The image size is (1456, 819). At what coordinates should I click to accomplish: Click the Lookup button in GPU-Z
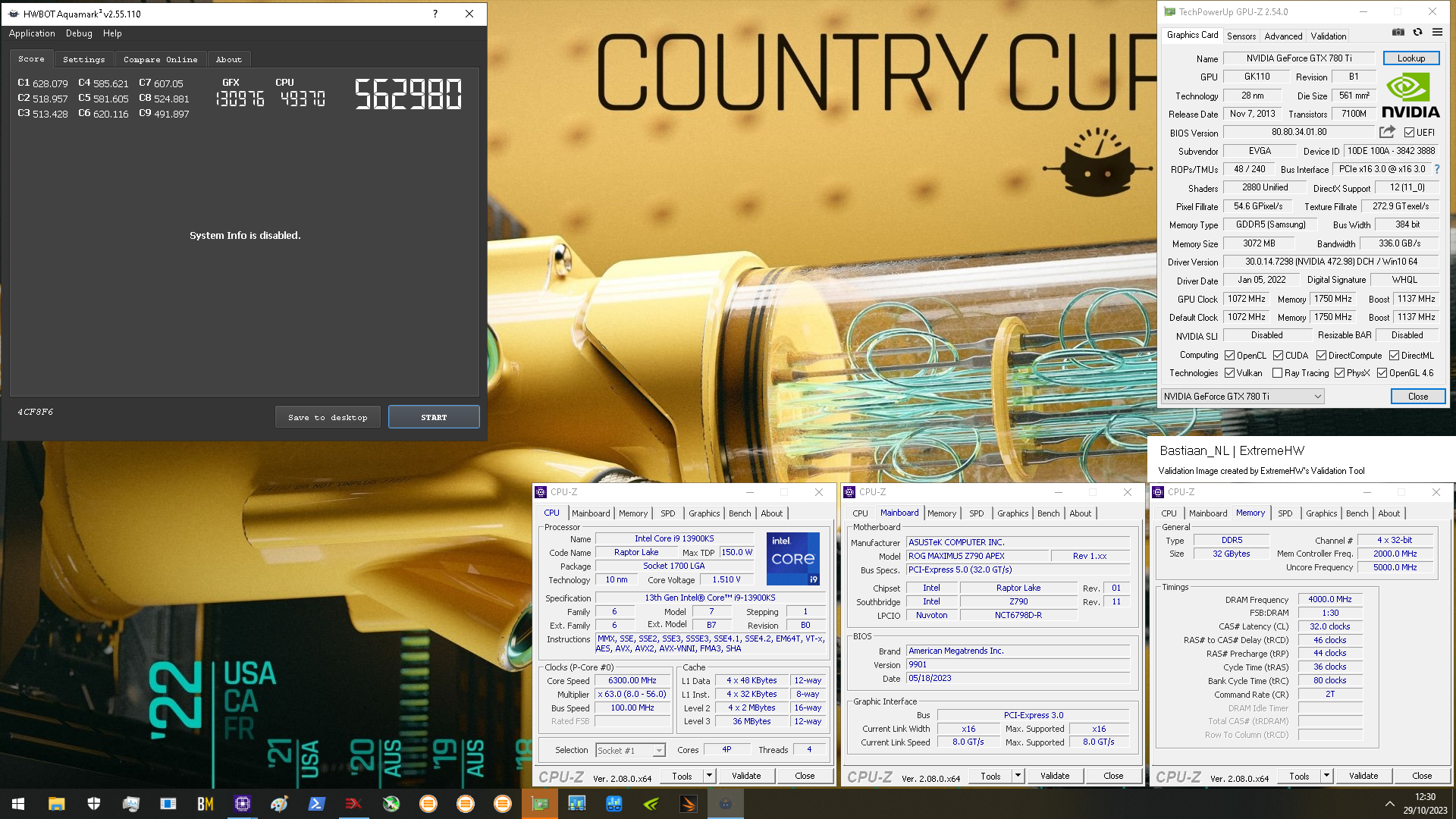tap(1410, 58)
